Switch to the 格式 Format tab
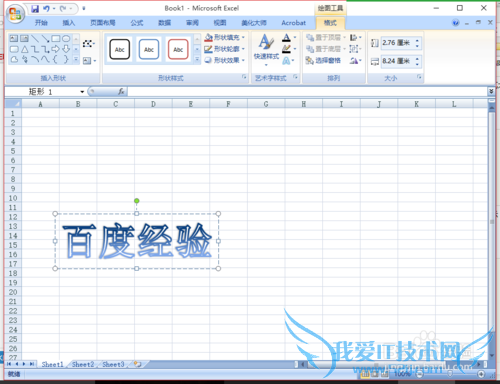The height and width of the screenshot is (384, 500). pyautogui.click(x=330, y=23)
